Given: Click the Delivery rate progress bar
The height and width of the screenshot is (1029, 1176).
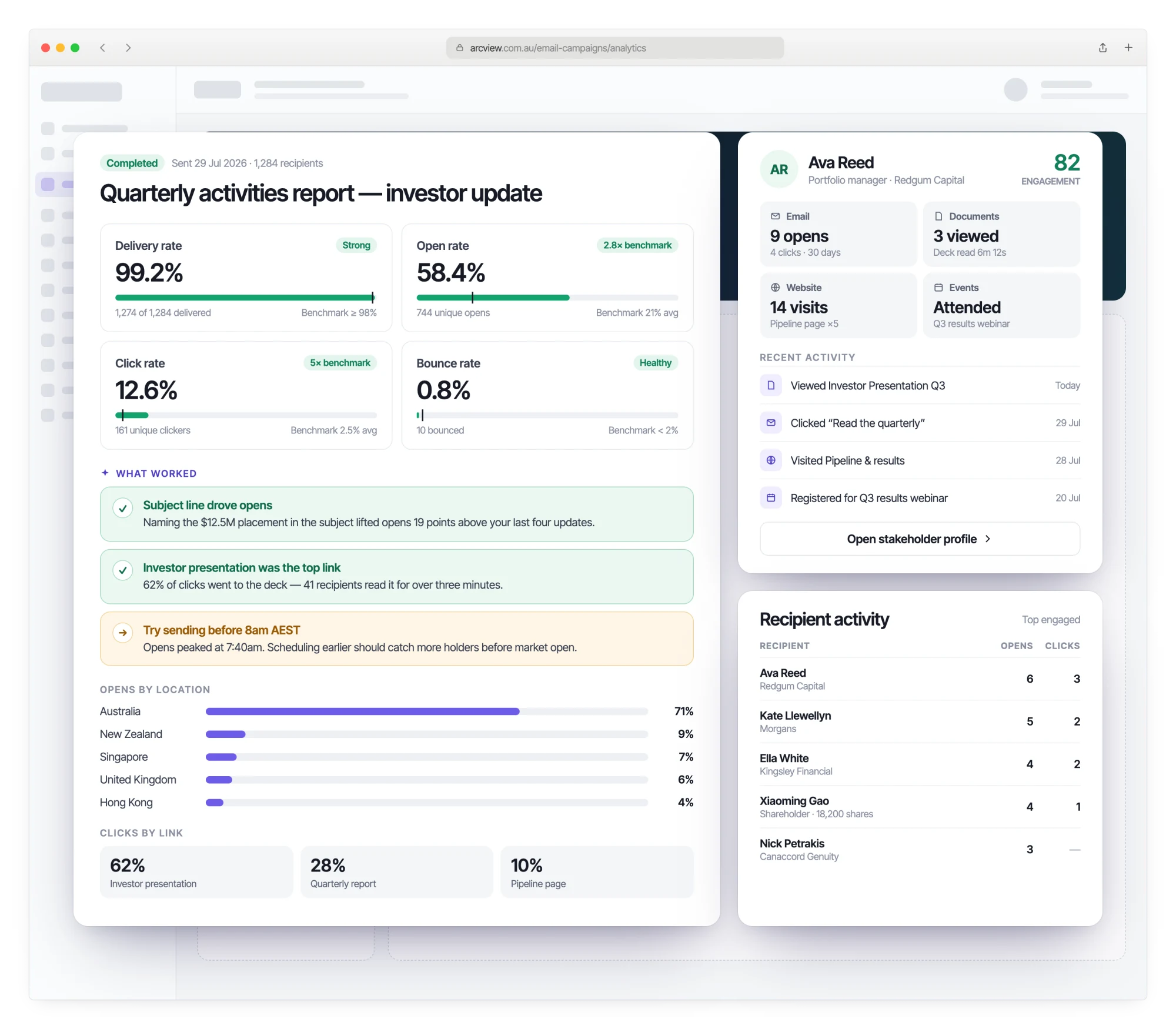Looking at the screenshot, I should 246,298.
